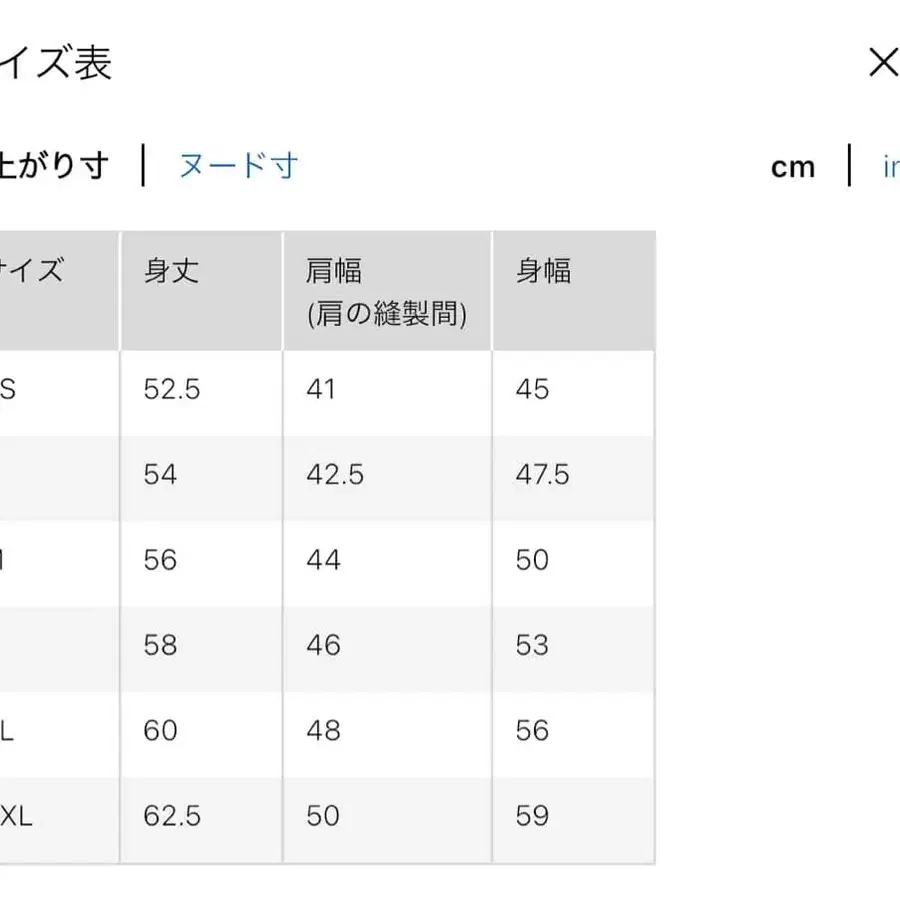Click the 41 shoulder width cell
This screenshot has height=900, width=900.
point(320,390)
